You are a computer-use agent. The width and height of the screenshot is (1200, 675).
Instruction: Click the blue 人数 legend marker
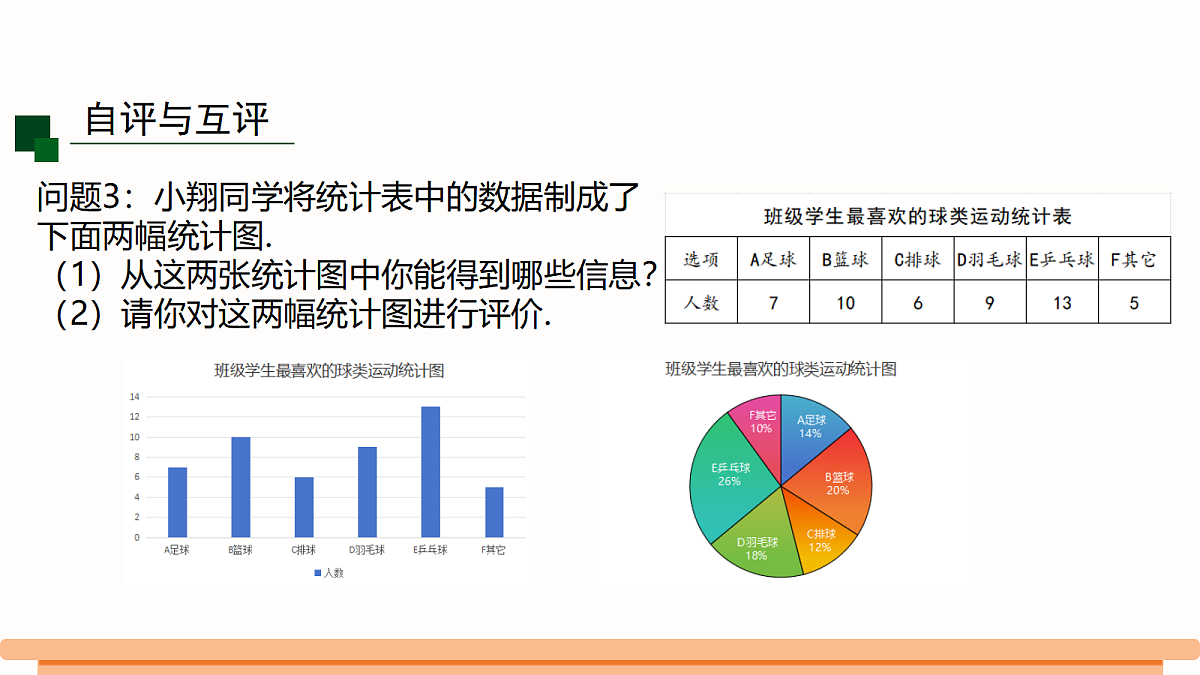[318, 573]
